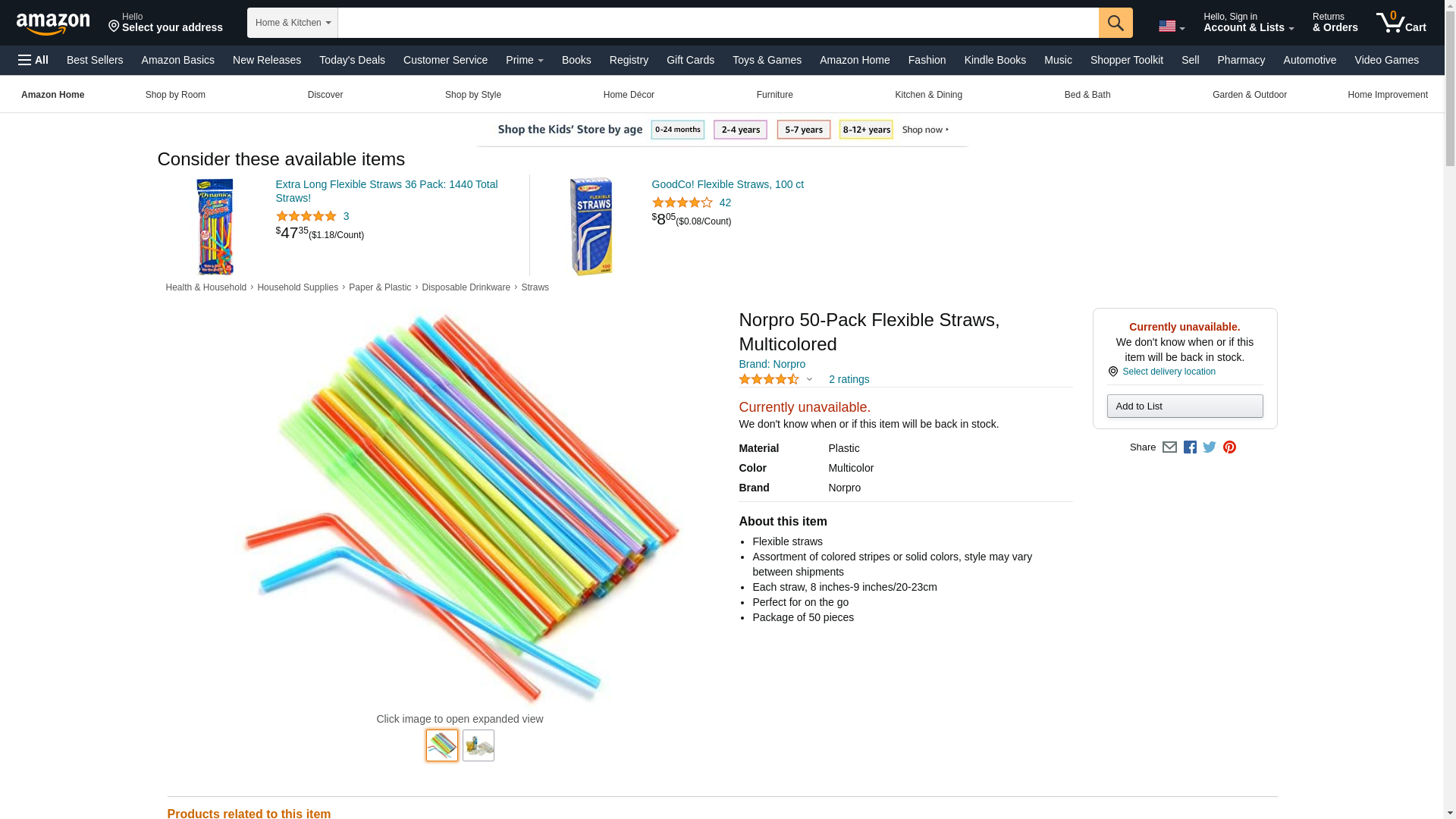1456x819 pixels.
Task: Open the All hamburger menu
Action: click(x=33, y=60)
